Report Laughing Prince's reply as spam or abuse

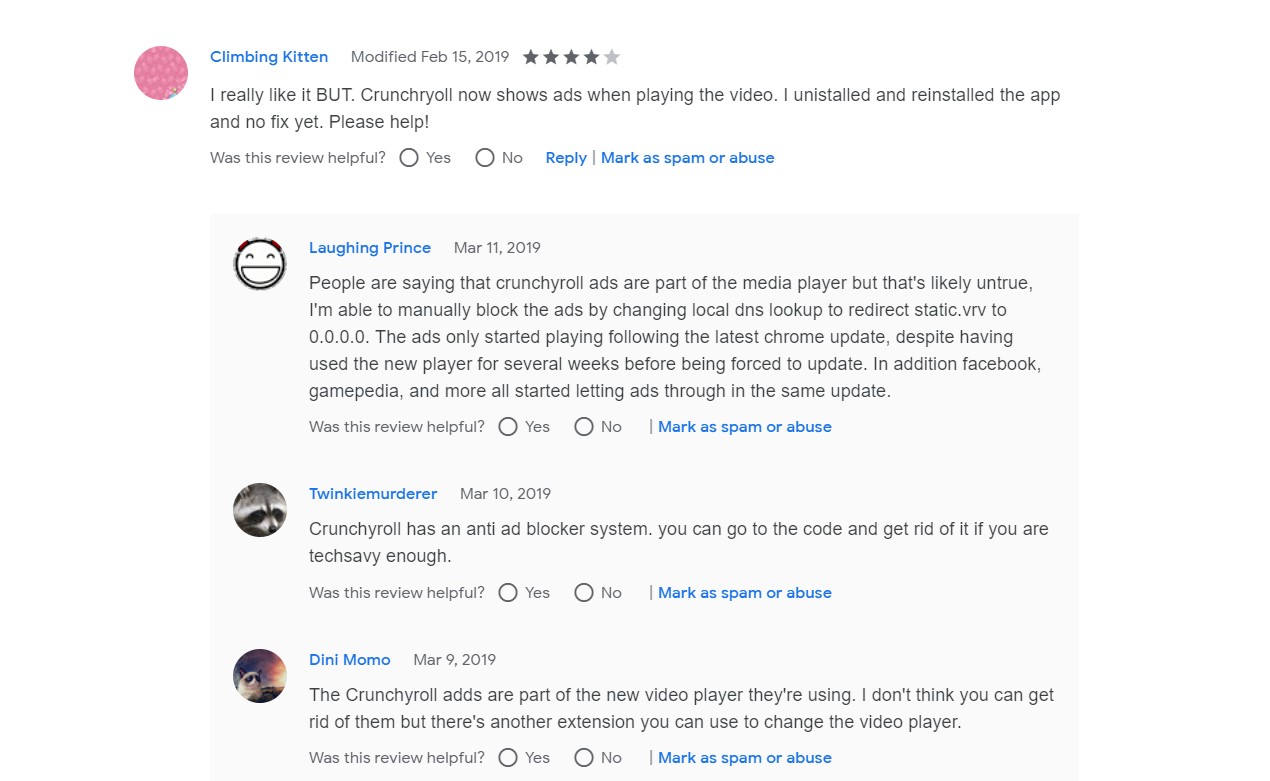pyautogui.click(x=745, y=427)
